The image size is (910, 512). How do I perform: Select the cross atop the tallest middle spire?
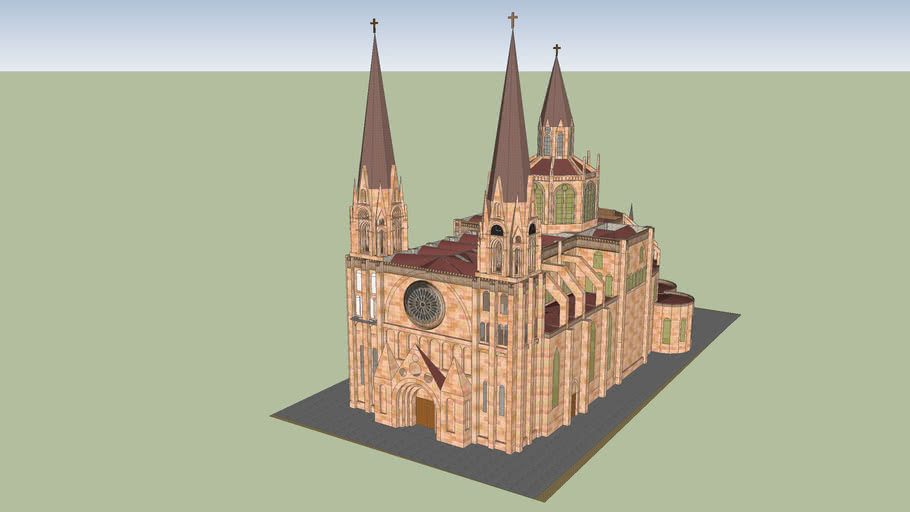[512, 20]
